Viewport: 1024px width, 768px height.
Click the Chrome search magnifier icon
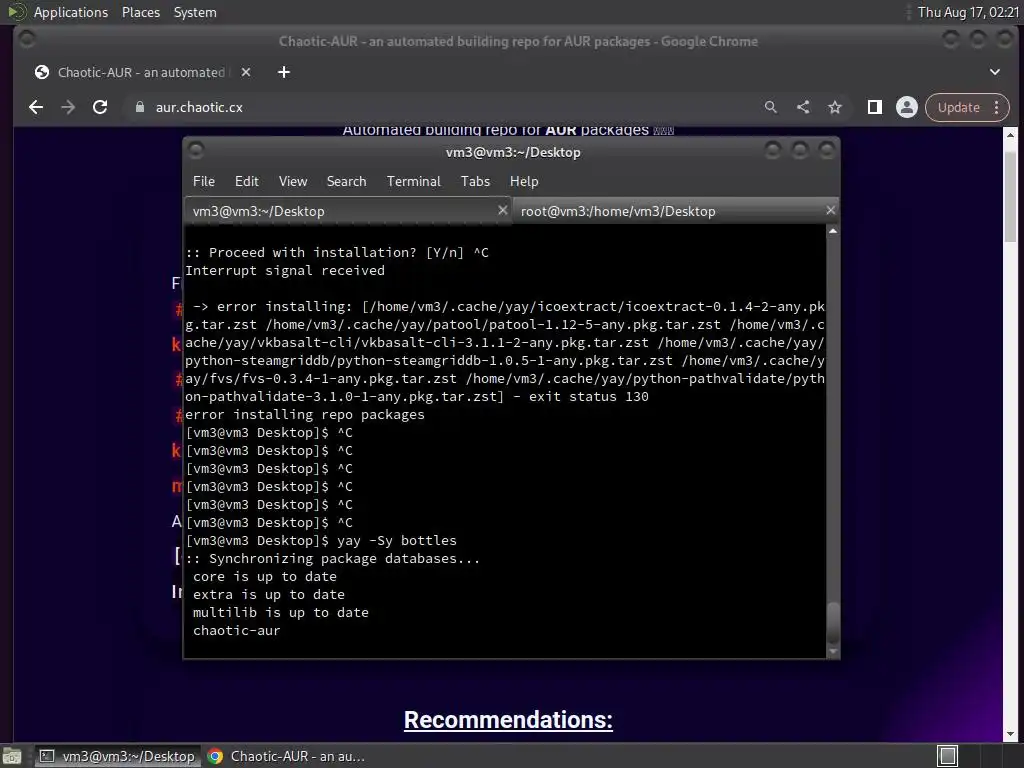point(771,107)
